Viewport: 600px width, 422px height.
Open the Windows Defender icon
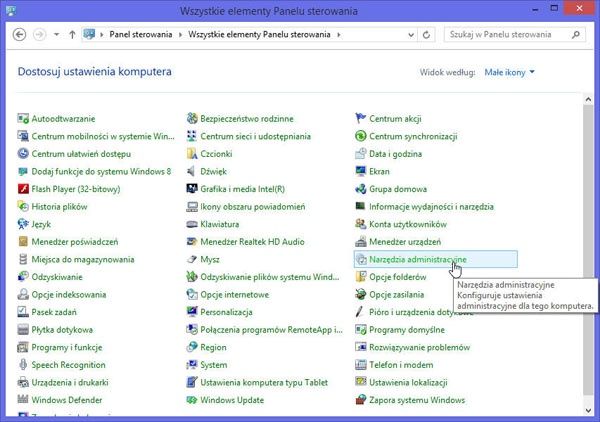pos(23,400)
